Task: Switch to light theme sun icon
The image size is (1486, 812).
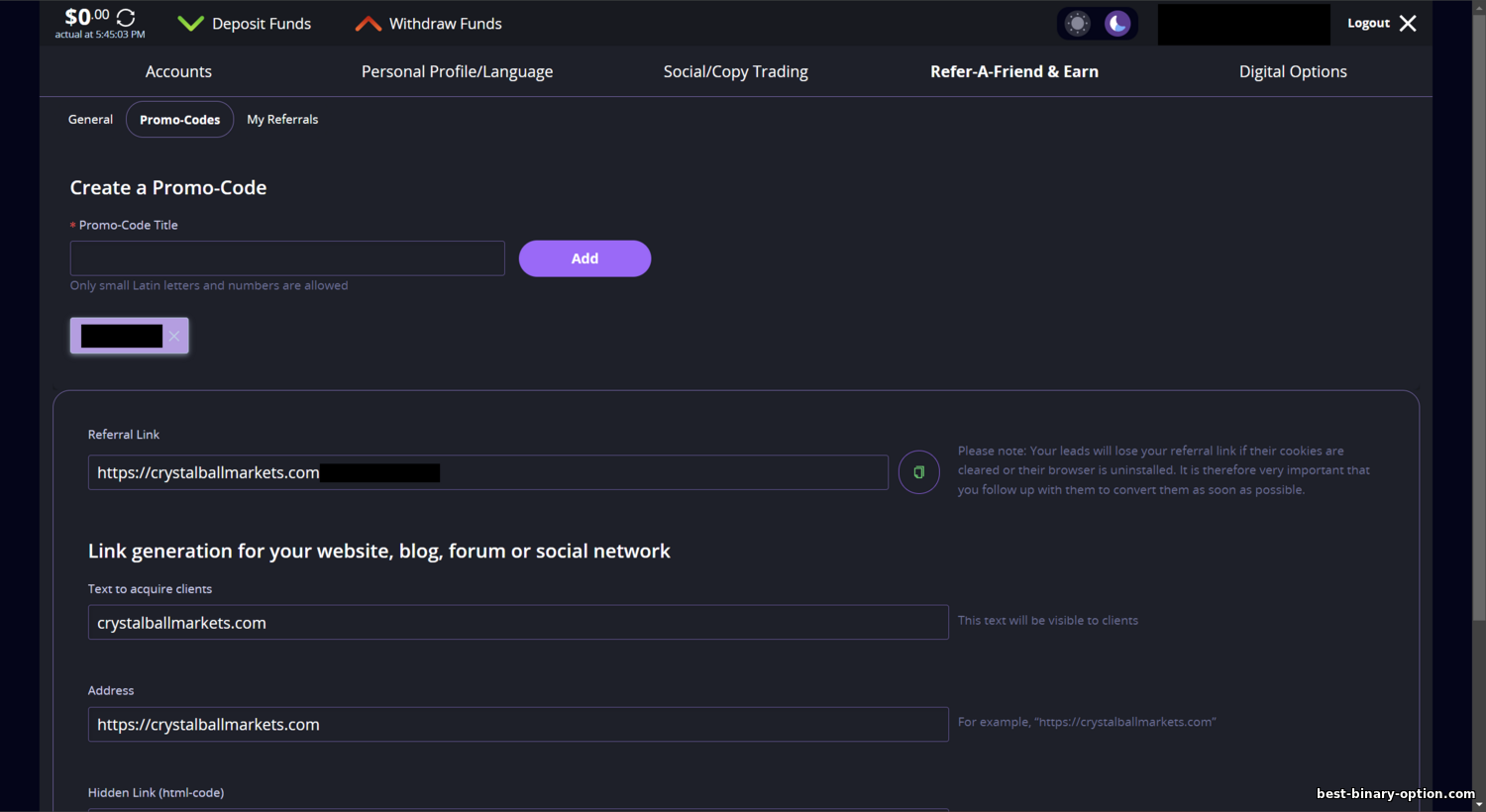Action: point(1078,24)
